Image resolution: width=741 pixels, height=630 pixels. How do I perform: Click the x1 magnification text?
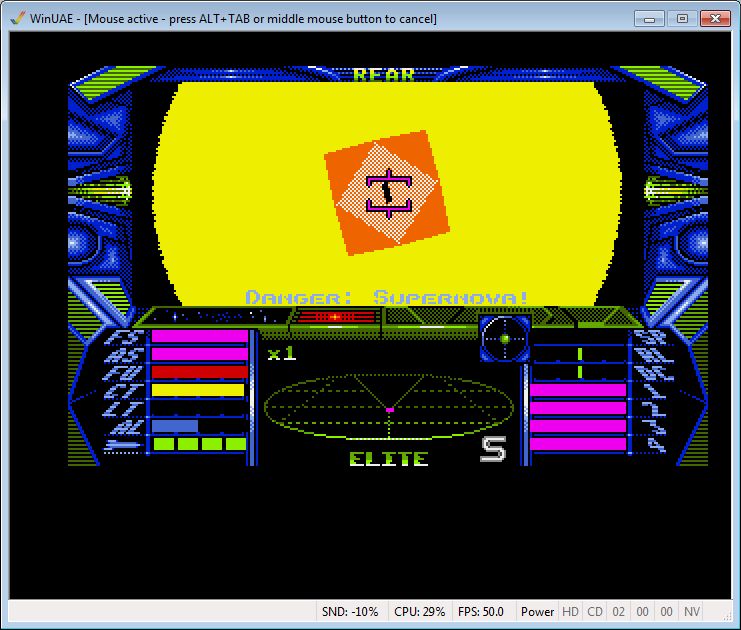tap(282, 354)
